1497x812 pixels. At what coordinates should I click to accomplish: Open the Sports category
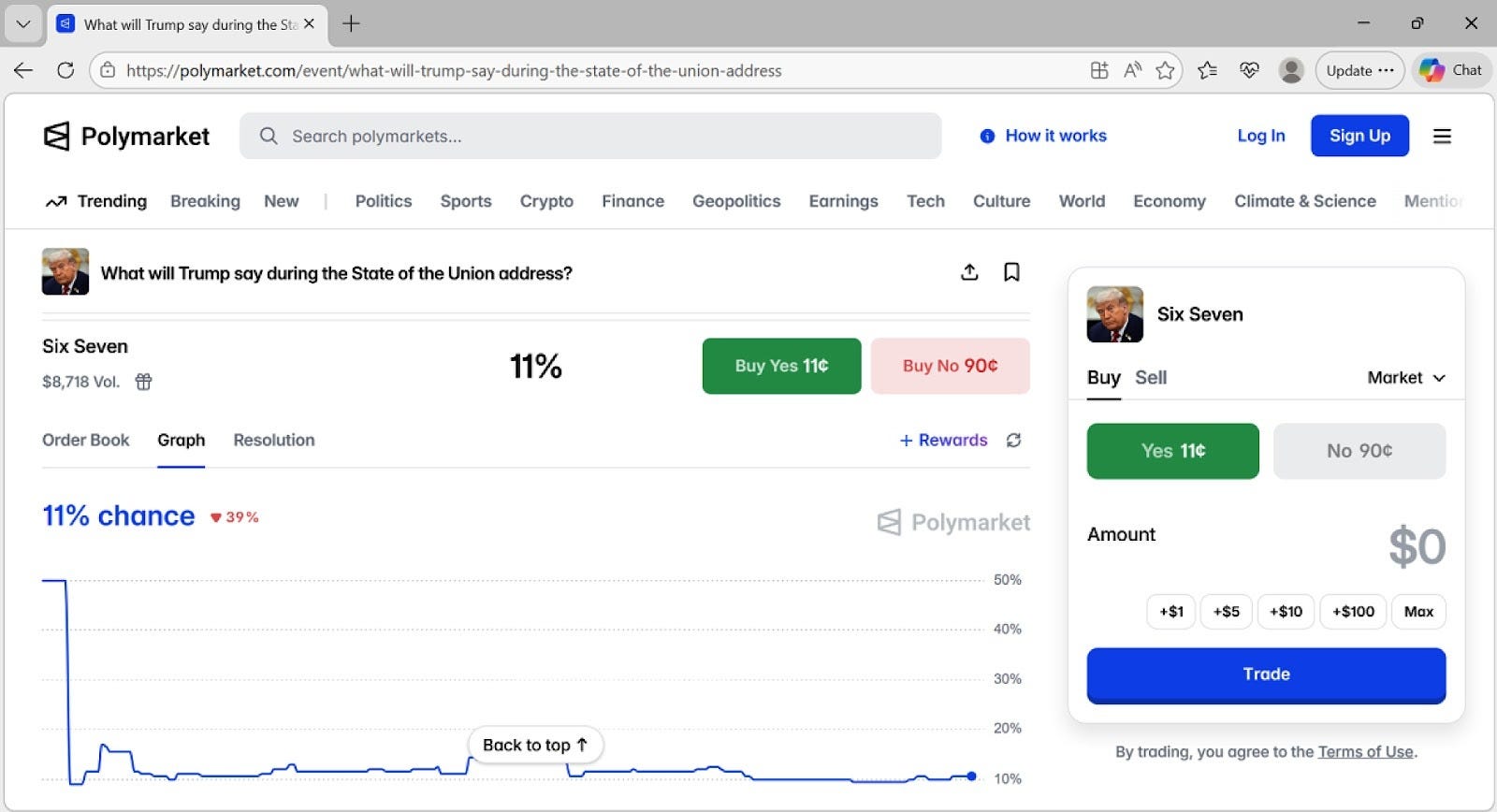[x=466, y=201]
